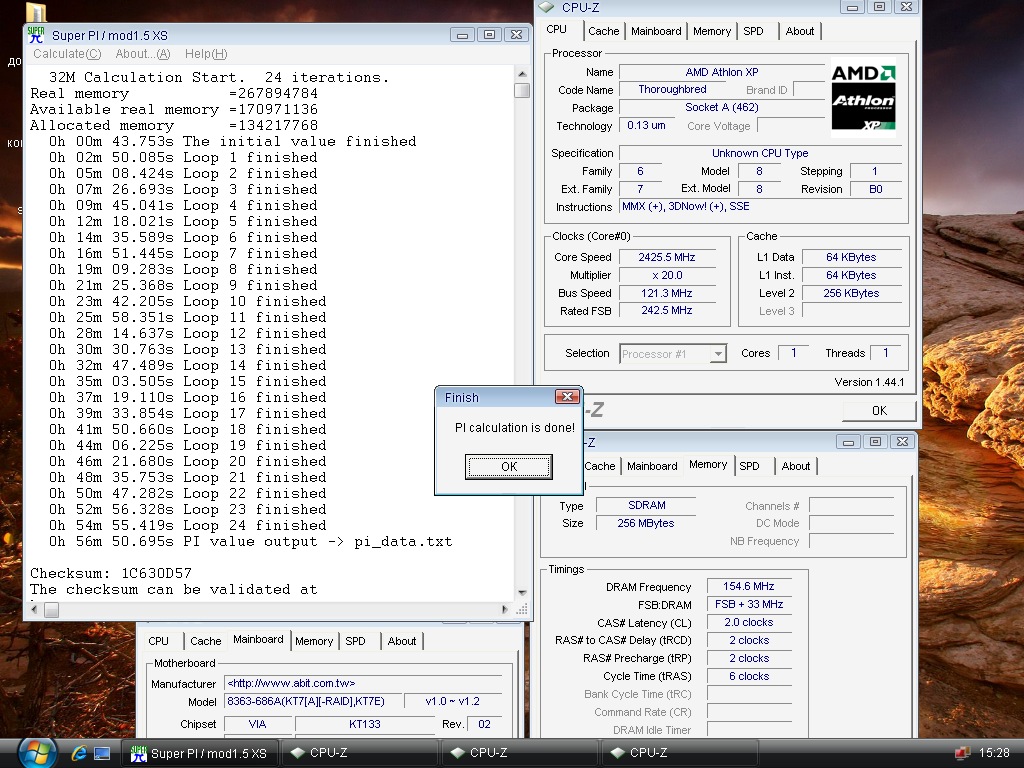The image size is (1024, 768).
Task: Click the CPU-Z title bar icon in top window
Action: pos(546,7)
